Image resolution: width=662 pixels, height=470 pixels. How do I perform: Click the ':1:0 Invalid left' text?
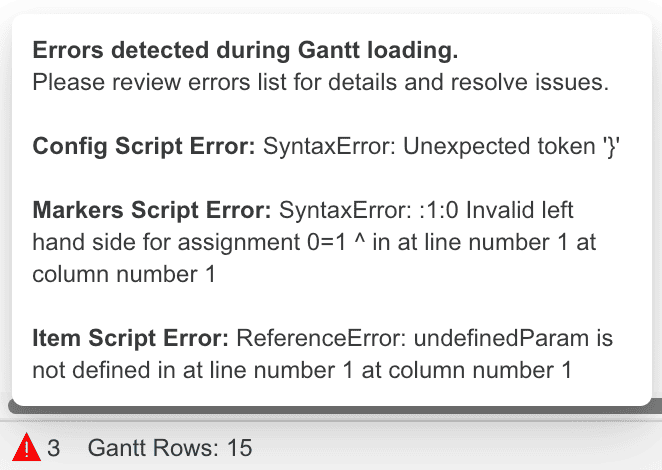pyautogui.click(x=496, y=210)
